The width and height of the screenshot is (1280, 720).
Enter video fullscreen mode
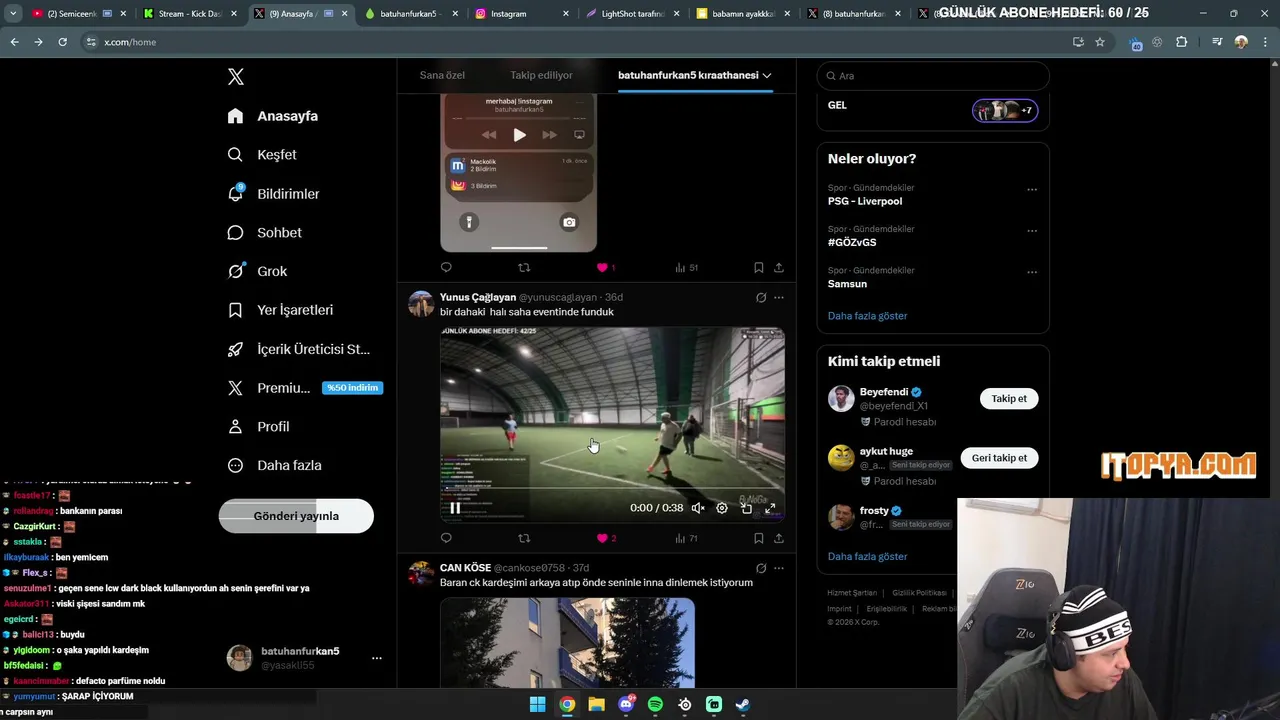coord(770,508)
